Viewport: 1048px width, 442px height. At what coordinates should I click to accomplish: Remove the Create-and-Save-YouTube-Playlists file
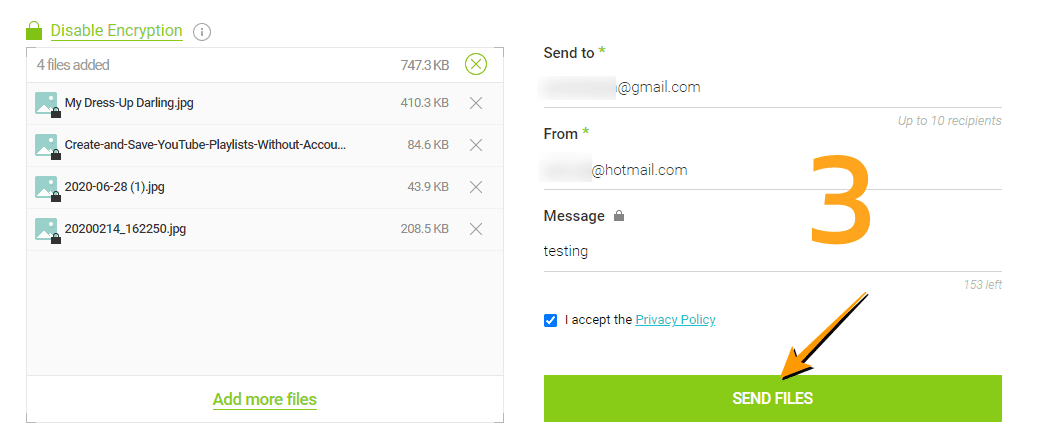pyautogui.click(x=476, y=145)
